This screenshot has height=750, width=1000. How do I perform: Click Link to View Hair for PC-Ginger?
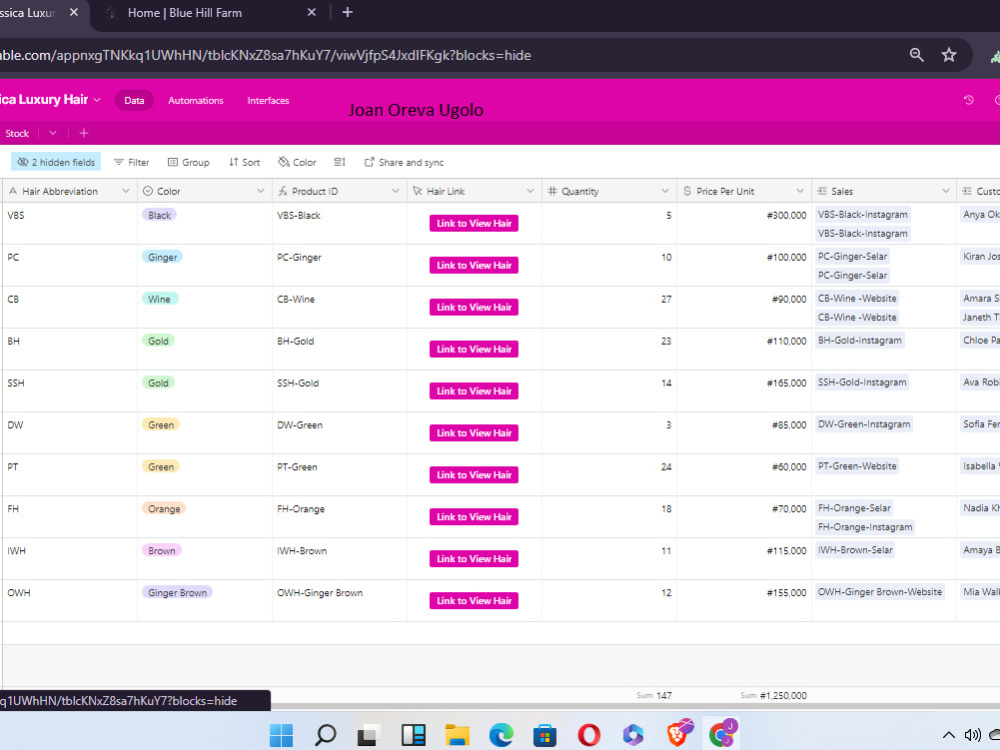click(x=474, y=265)
